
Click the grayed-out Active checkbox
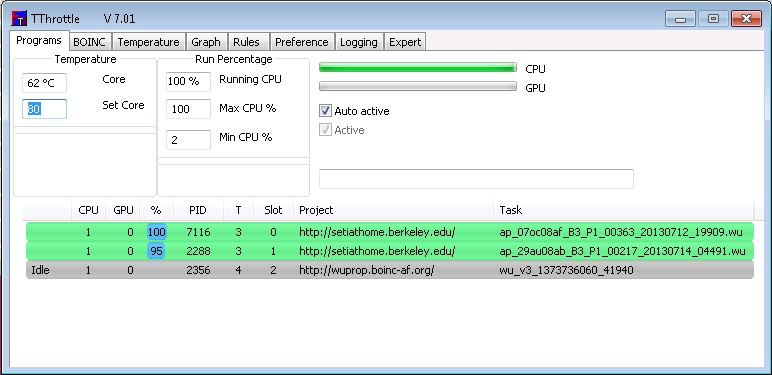[325, 130]
